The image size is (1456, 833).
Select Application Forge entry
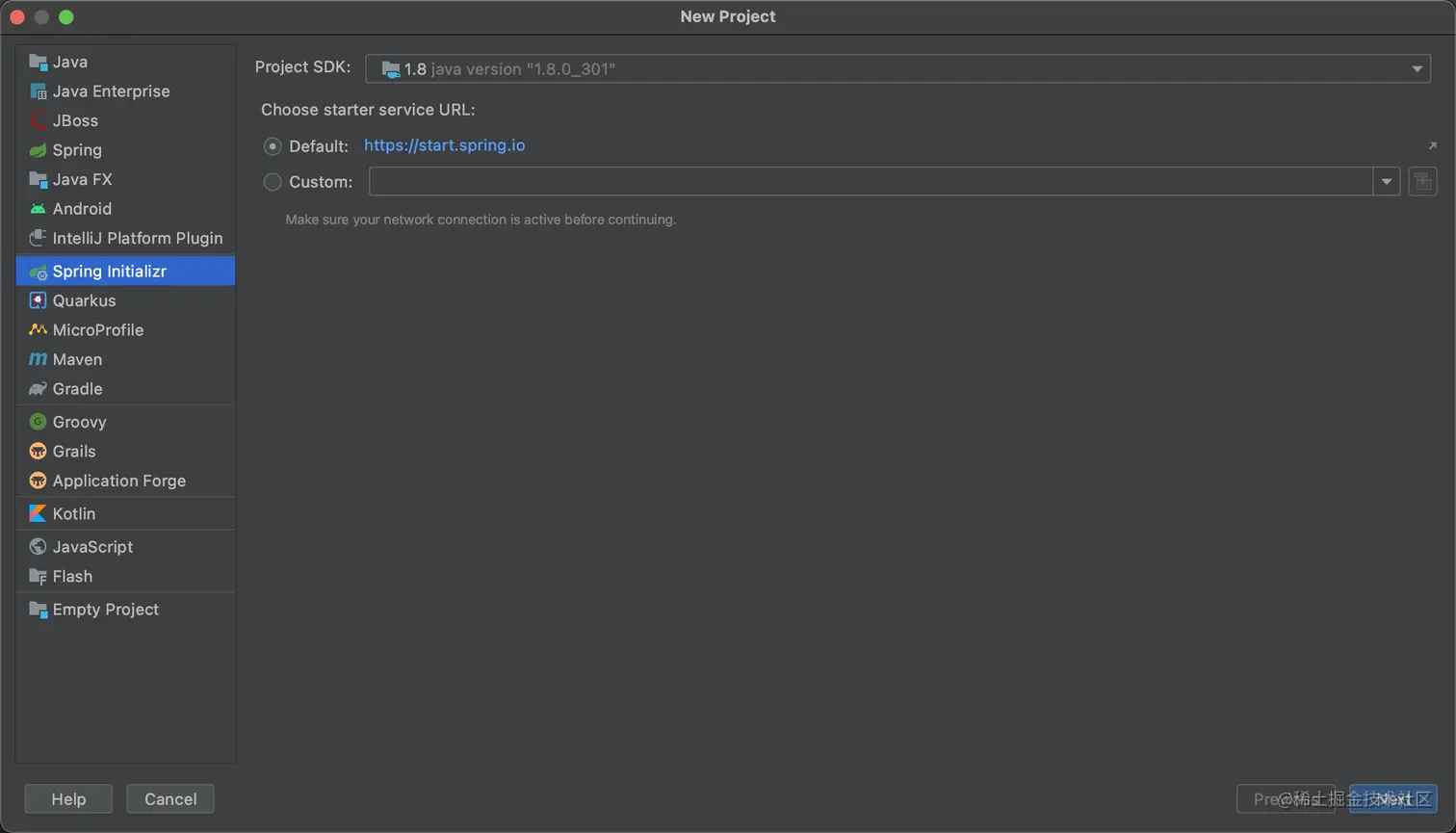point(125,481)
